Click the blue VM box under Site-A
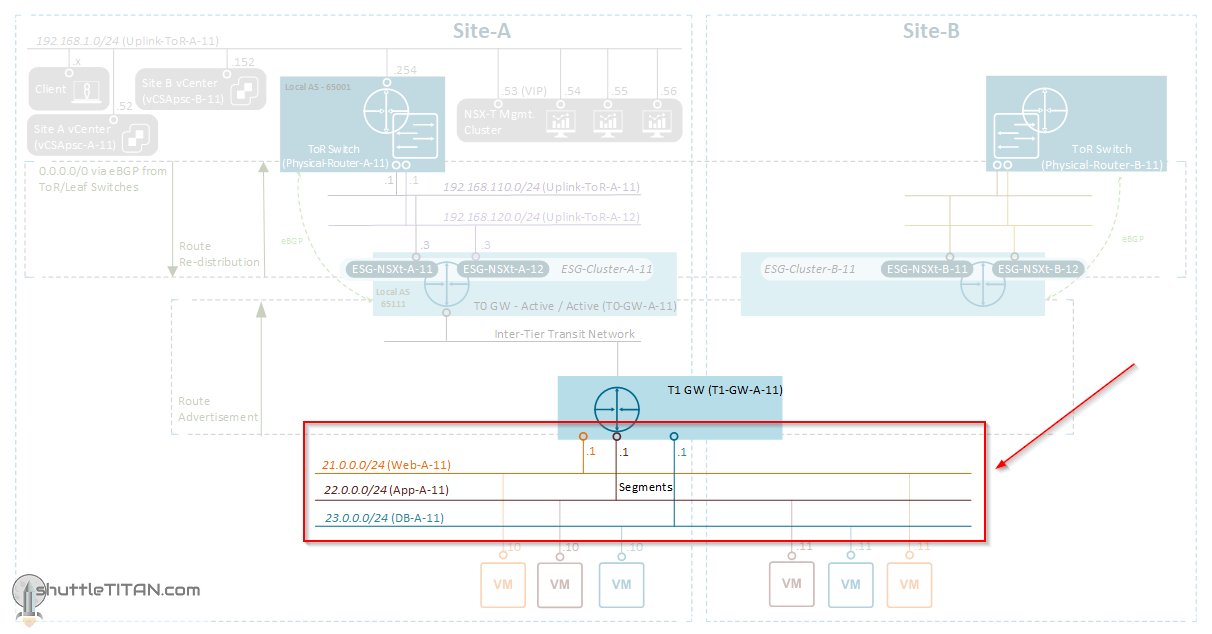This screenshot has height=634, width=1212. [x=621, y=584]
